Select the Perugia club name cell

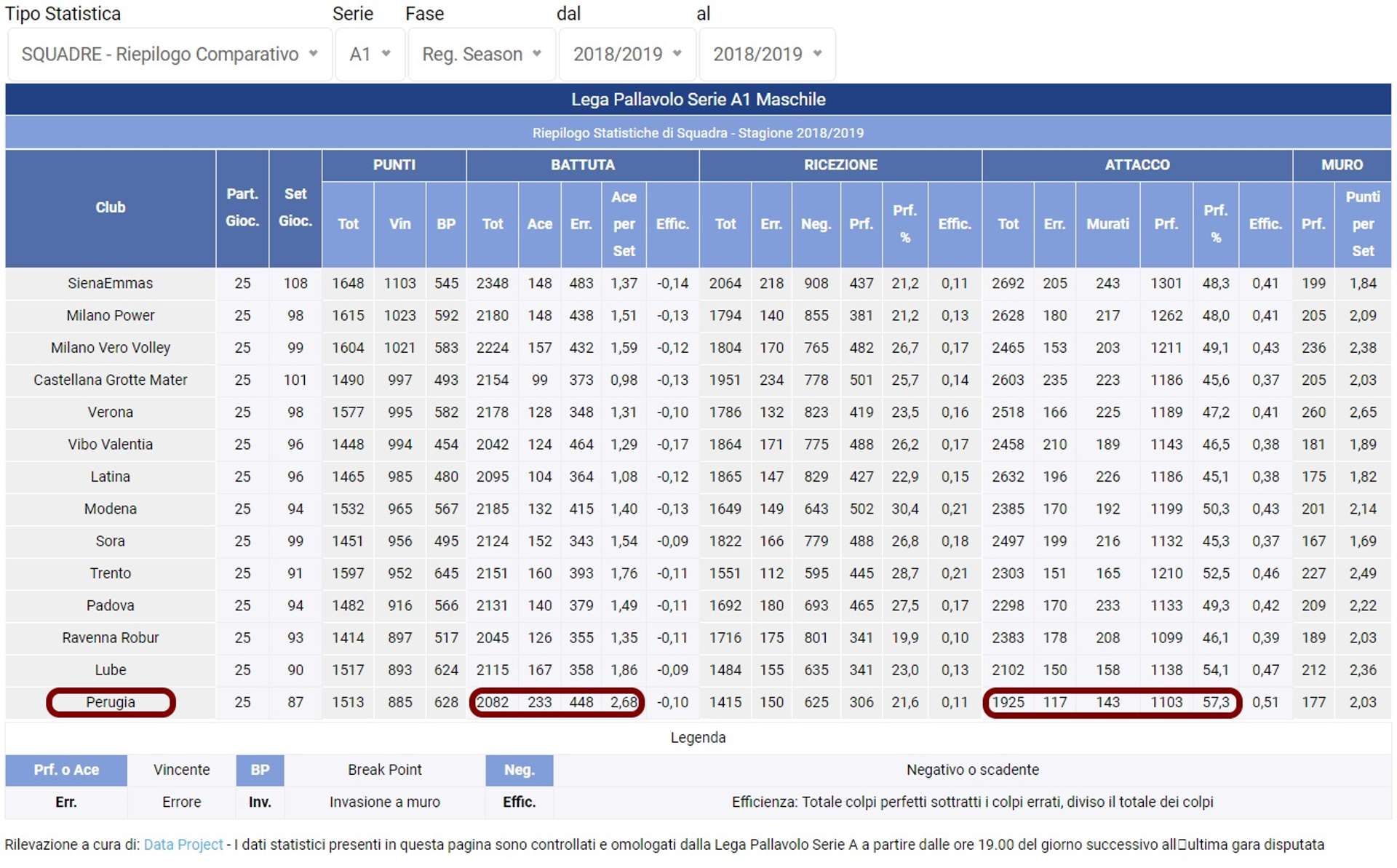(x=111, y=702)
